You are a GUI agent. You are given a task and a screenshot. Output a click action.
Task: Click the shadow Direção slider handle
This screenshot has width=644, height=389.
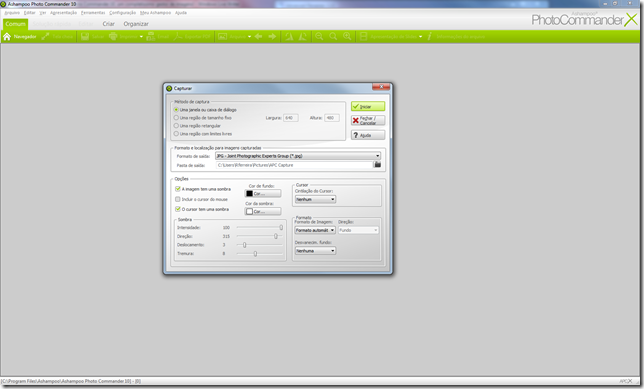[x=276, y=236]
